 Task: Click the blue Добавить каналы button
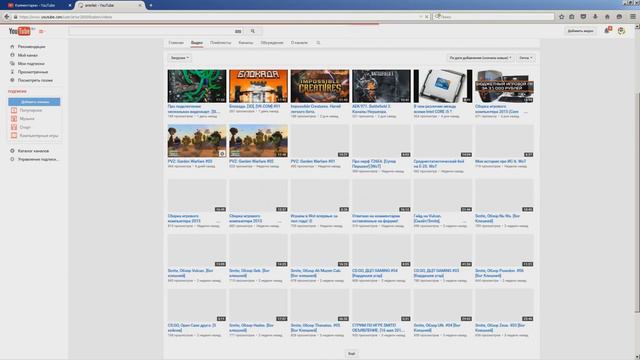click(34, 102)
